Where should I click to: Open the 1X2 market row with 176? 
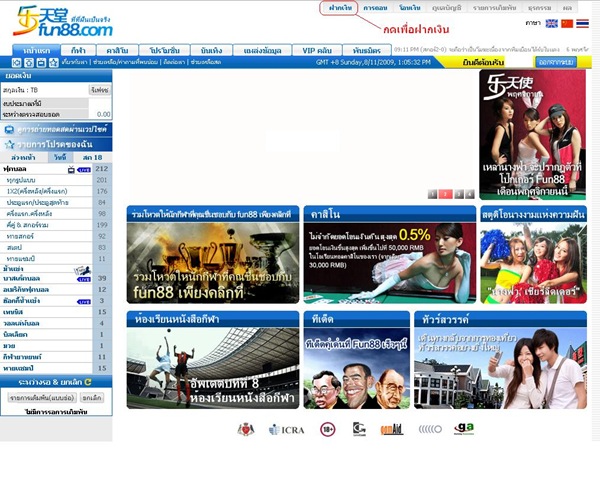(56, 191)
